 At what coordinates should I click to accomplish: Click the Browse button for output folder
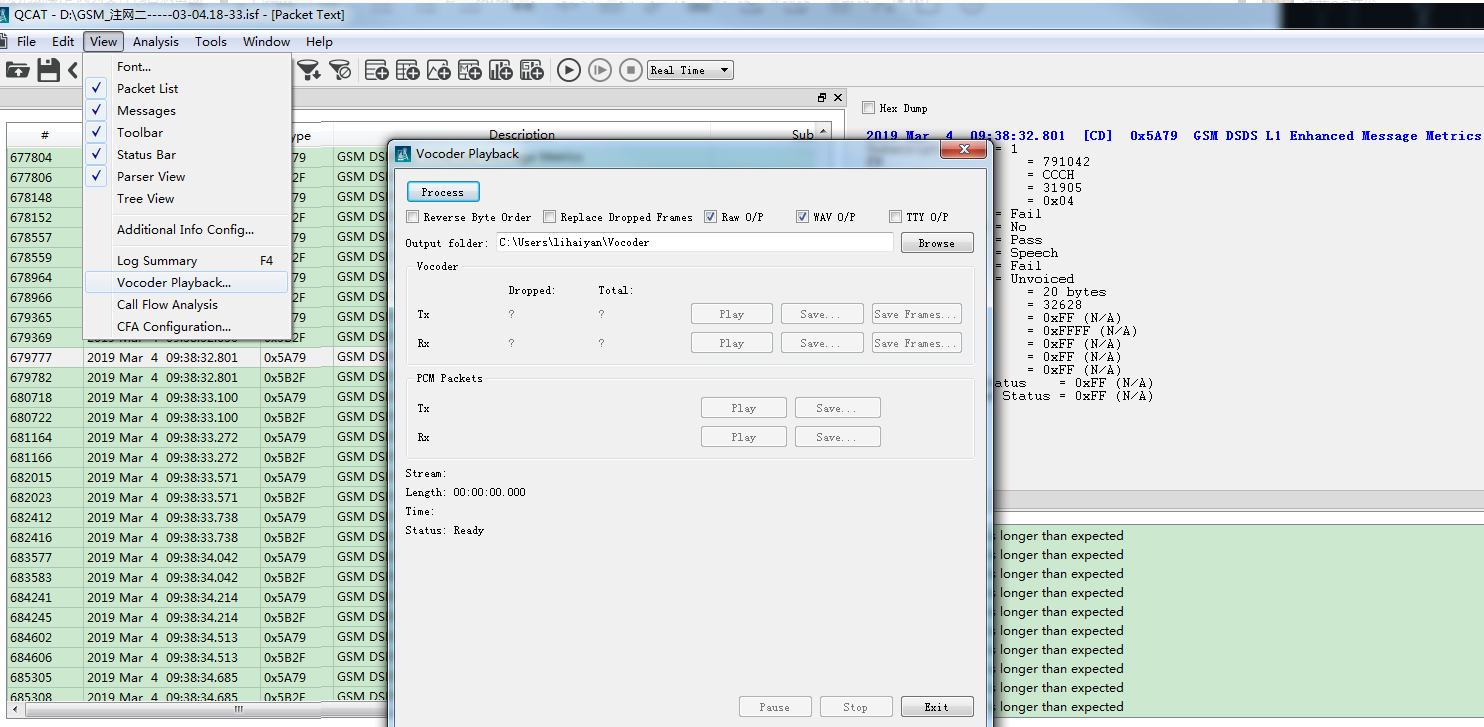coord(936,243)
